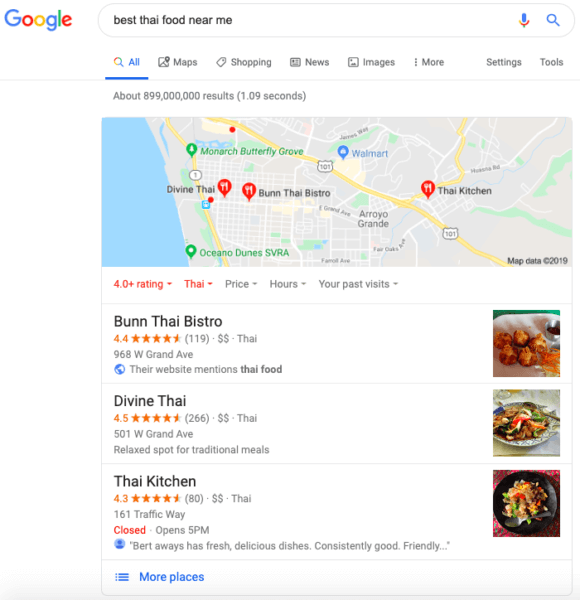This screenshot has height=600, width=580.
Task: Switch to the Maps tab
Action: pyautogui.click(x=178, y=62)
